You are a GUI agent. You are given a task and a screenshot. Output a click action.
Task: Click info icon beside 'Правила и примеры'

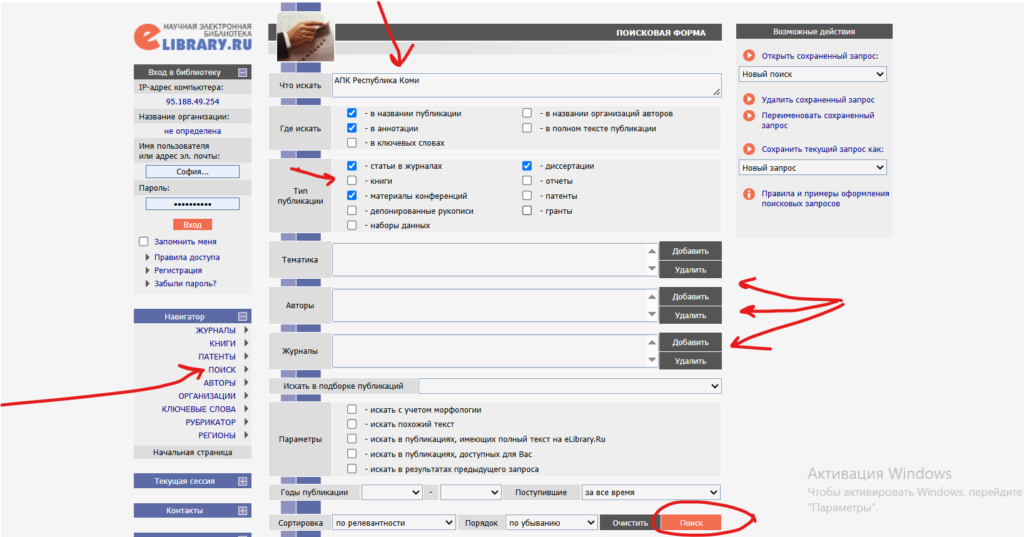tap(749, 194)
